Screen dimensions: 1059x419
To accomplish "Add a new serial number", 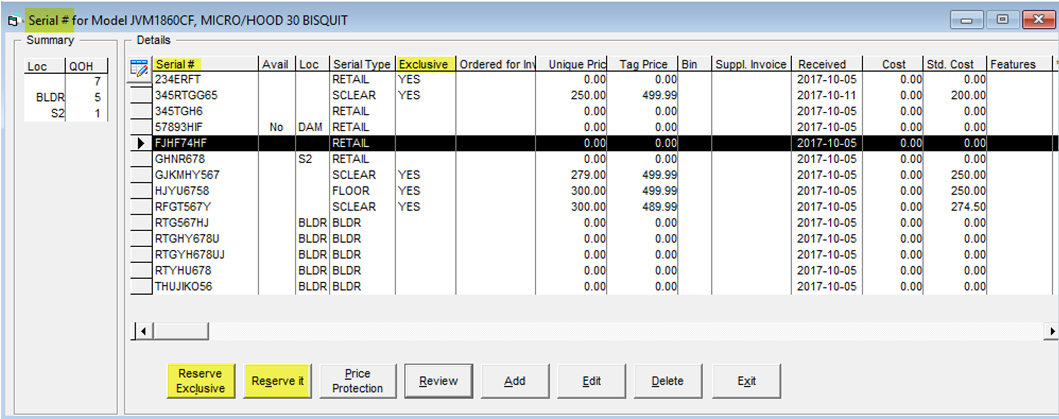I will [x=515, y=381].
